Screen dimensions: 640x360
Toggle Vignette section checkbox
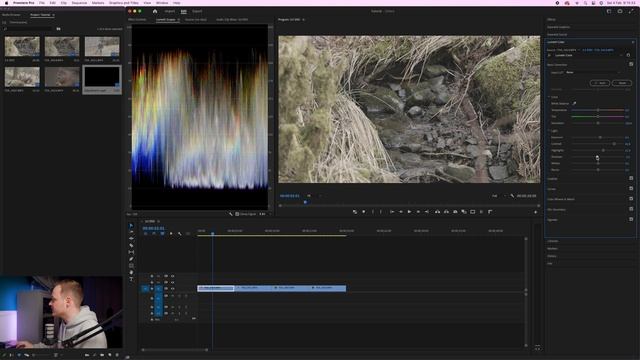tap(631, 219)
